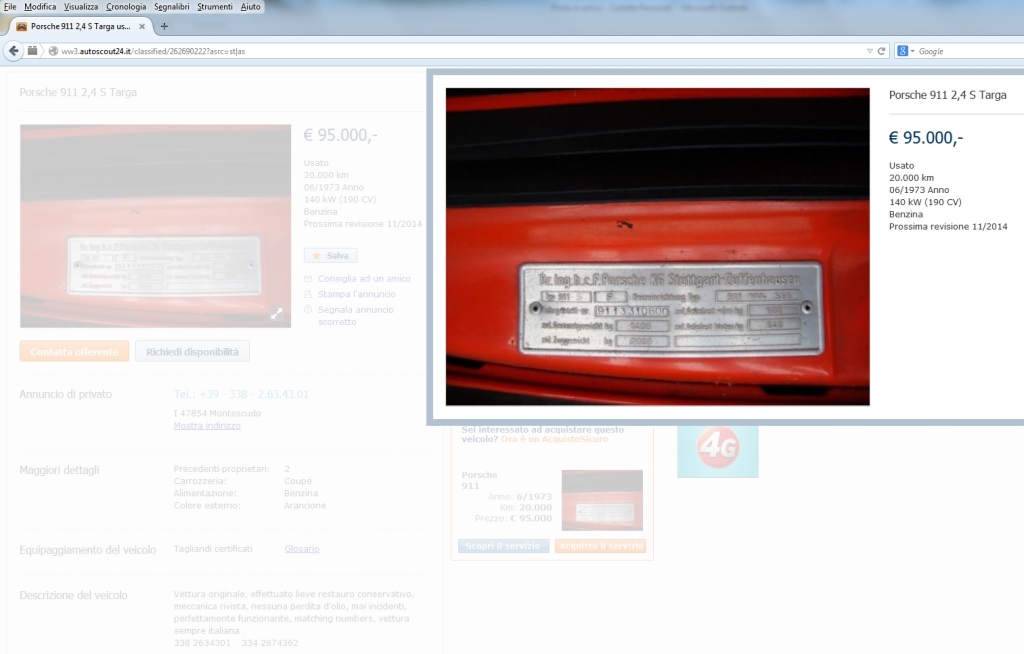Click the 4G advertisement banner
Image resolution: width=1024 pixels, height=654 pixels.
pos(718,451)
